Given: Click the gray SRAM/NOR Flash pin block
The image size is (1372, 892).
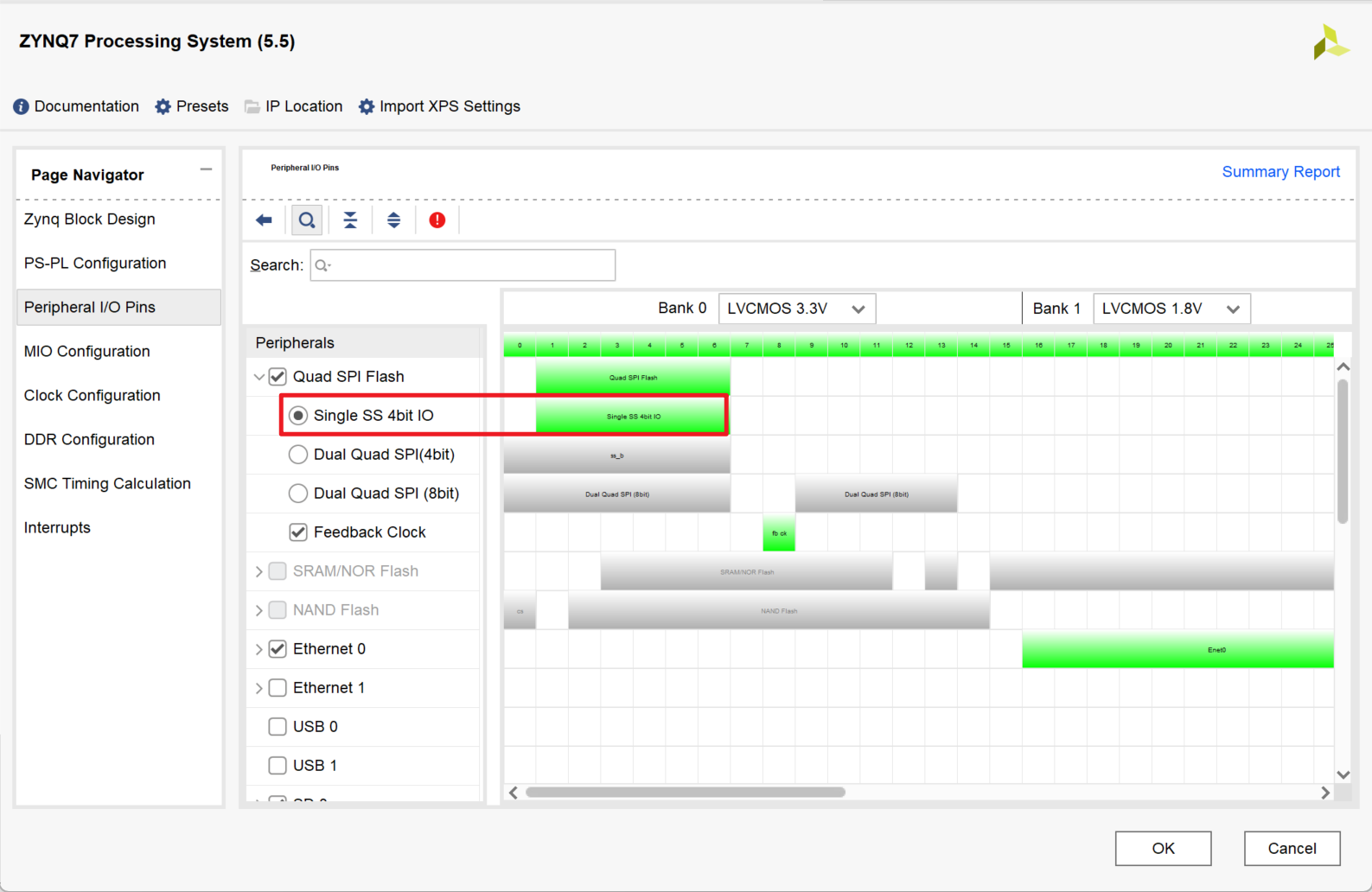Looking at the screenshot, I should click(x=747, y=571).
